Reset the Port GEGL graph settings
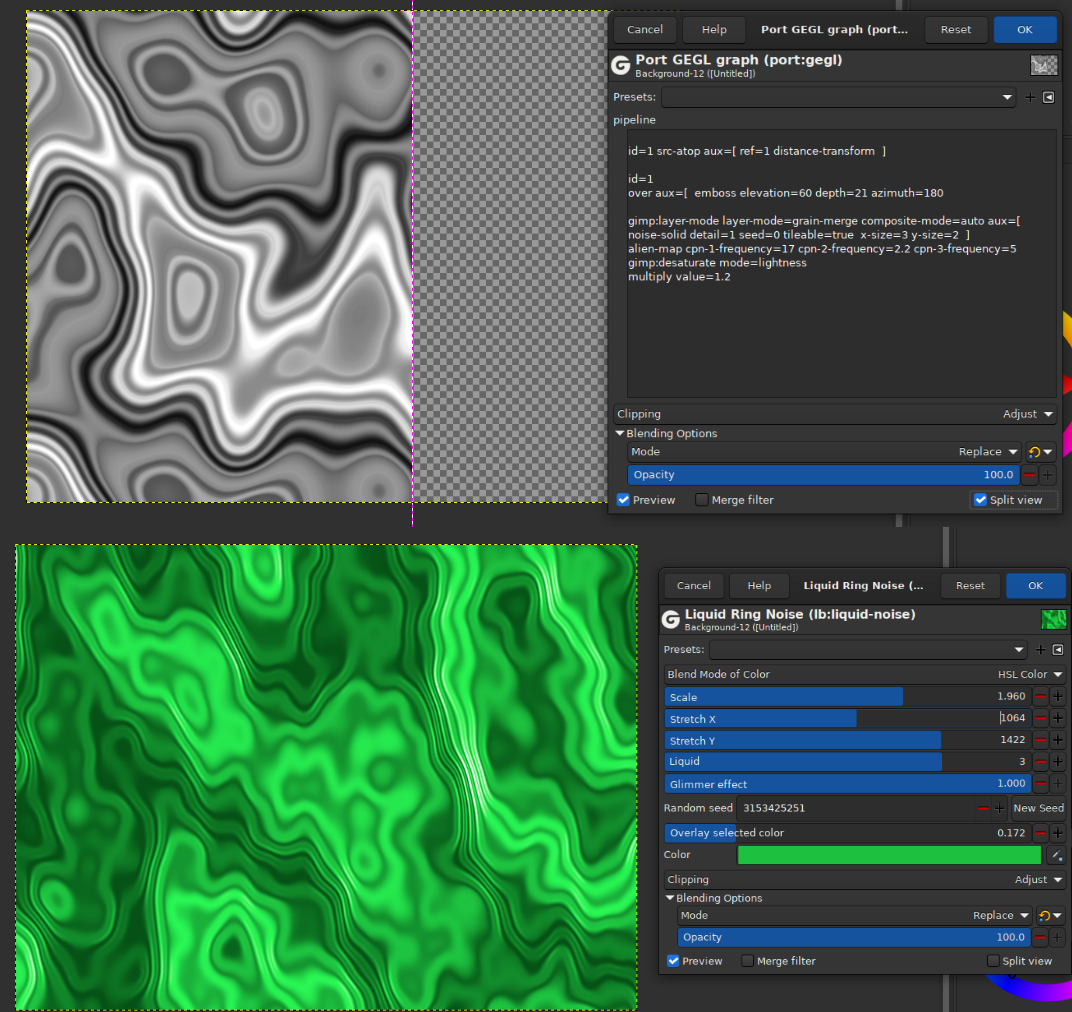The height and width of the screenshot is (1012, 1072). pos(955,29)
